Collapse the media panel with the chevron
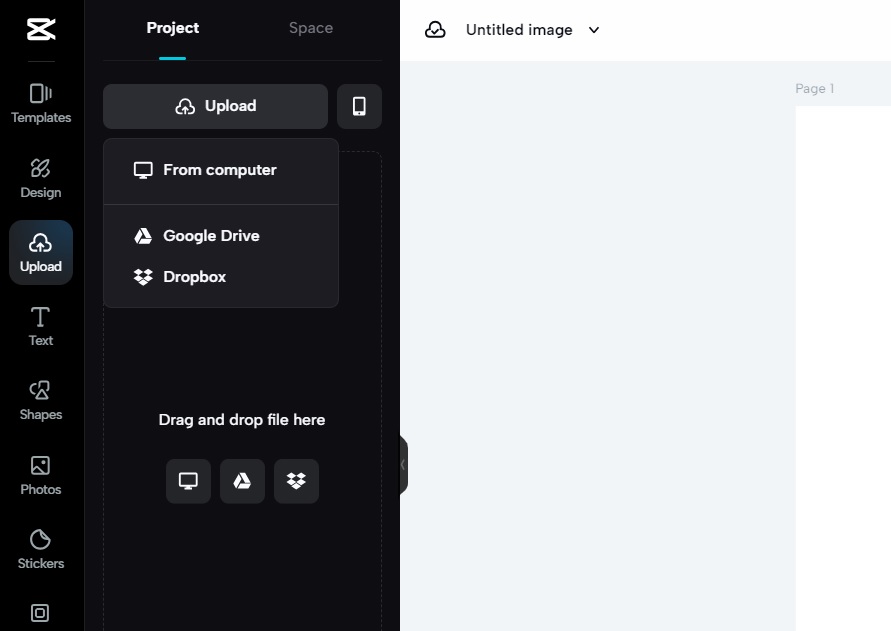This screenshot has width=891, height=631. (x=402, y=464)
